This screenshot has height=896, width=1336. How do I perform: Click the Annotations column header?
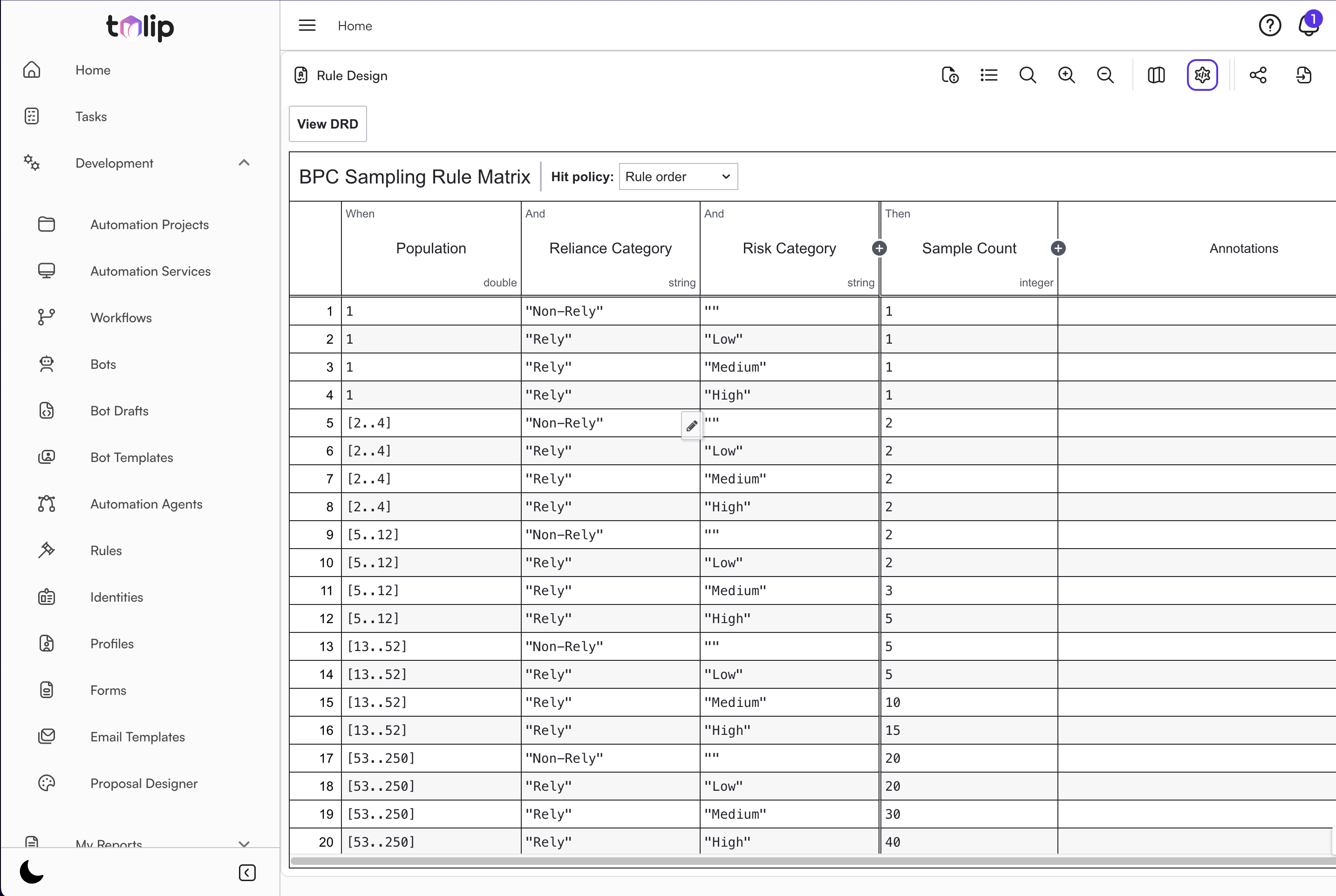(1243, 248)
